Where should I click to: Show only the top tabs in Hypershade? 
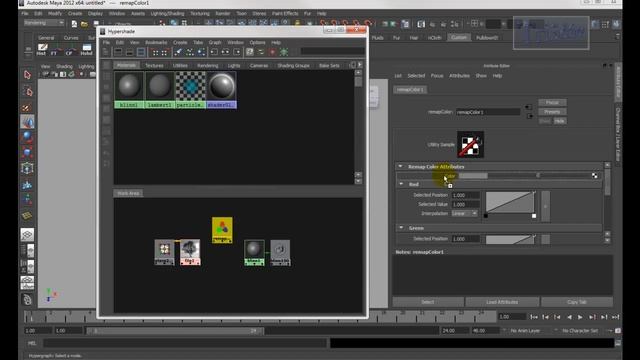pyautogui.click(x=118, y=52)
